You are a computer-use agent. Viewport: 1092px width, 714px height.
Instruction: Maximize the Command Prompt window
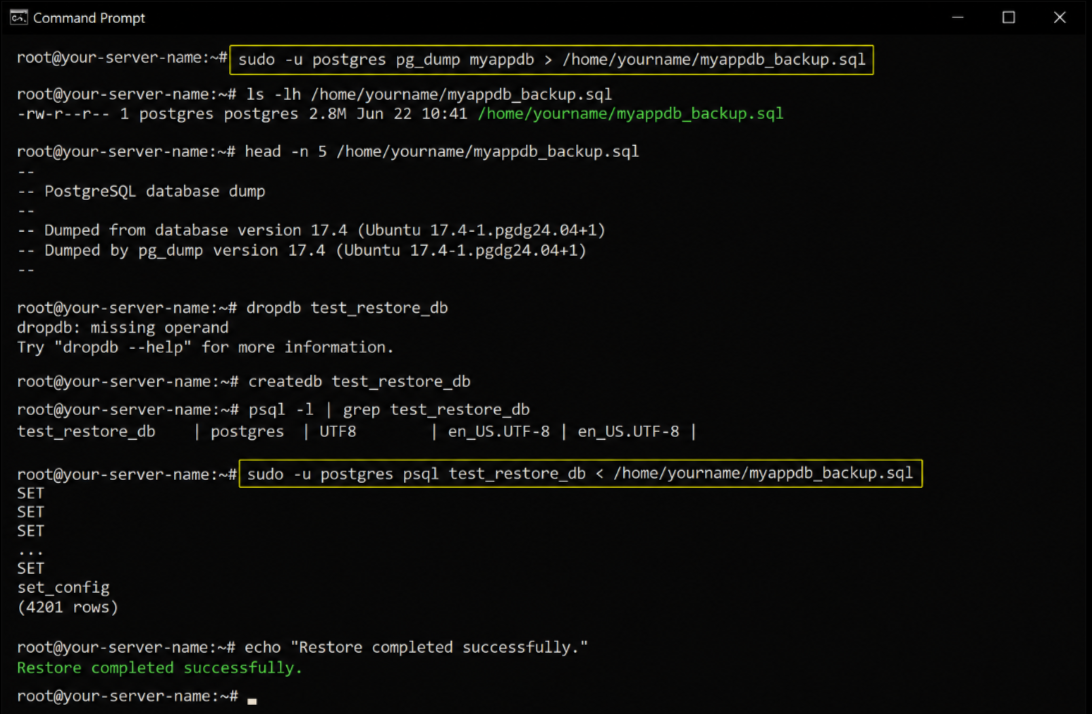pos(1008,17)
